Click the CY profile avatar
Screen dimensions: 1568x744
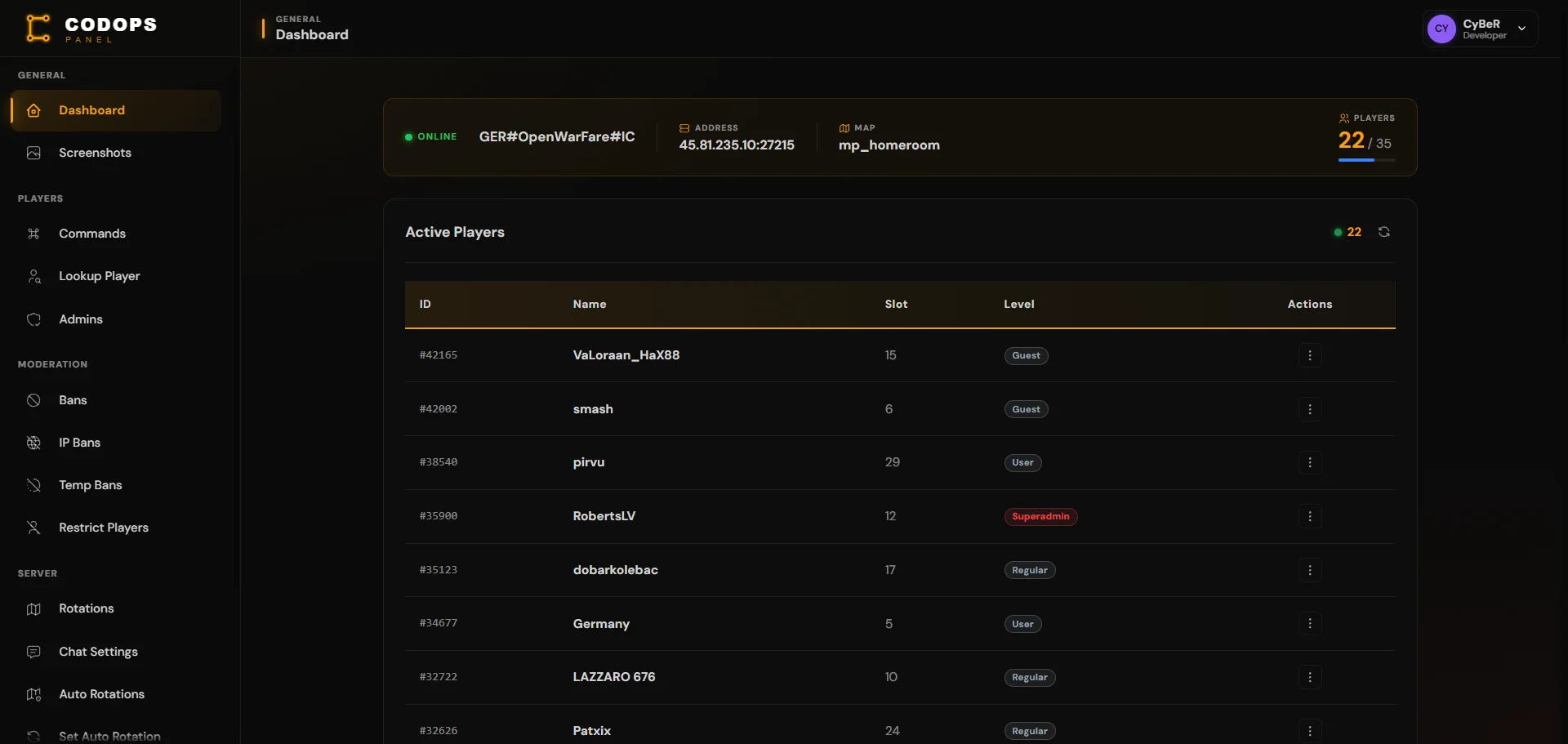[x=1441, y=29]
